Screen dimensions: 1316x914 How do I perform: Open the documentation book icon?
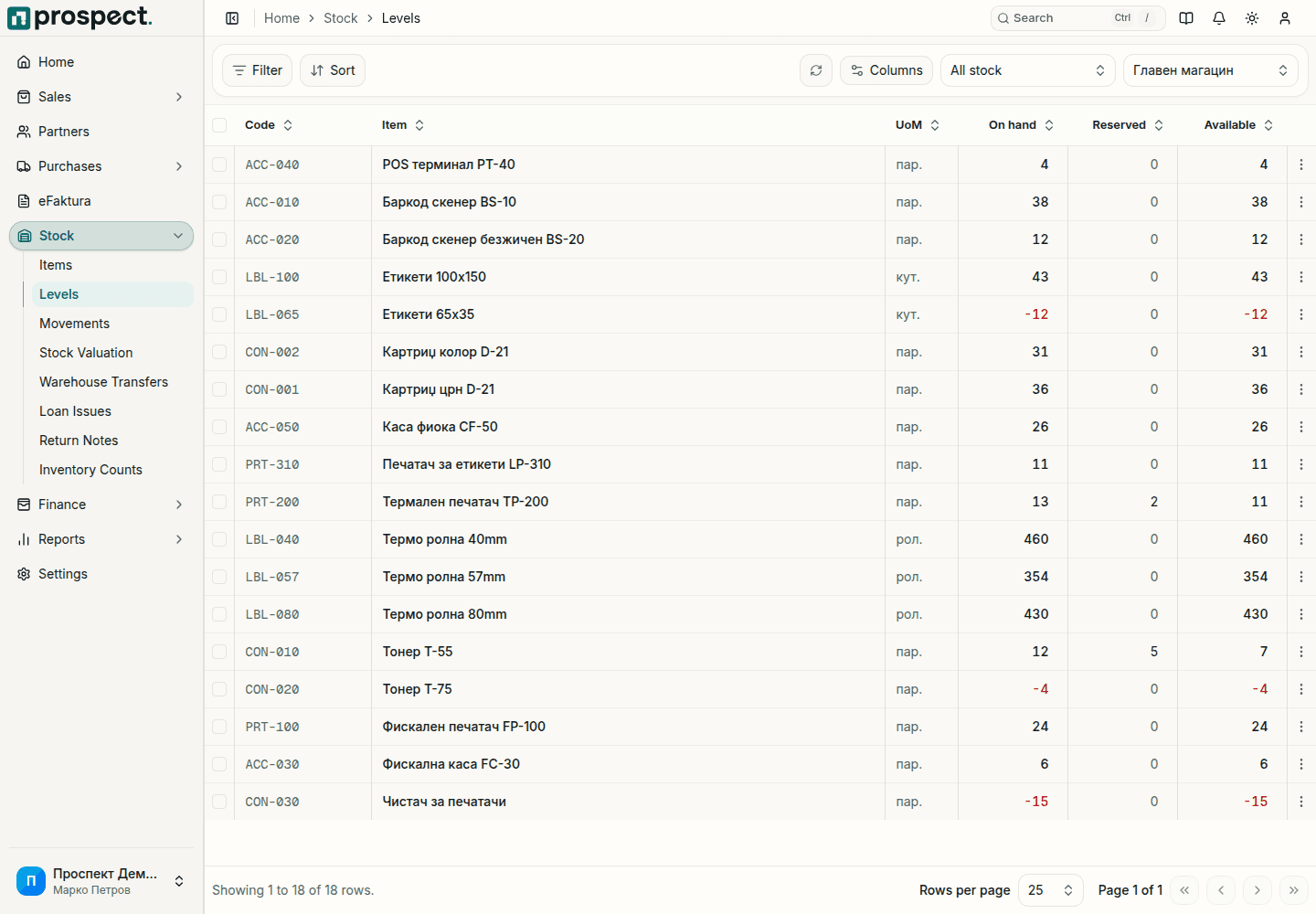1186,18
